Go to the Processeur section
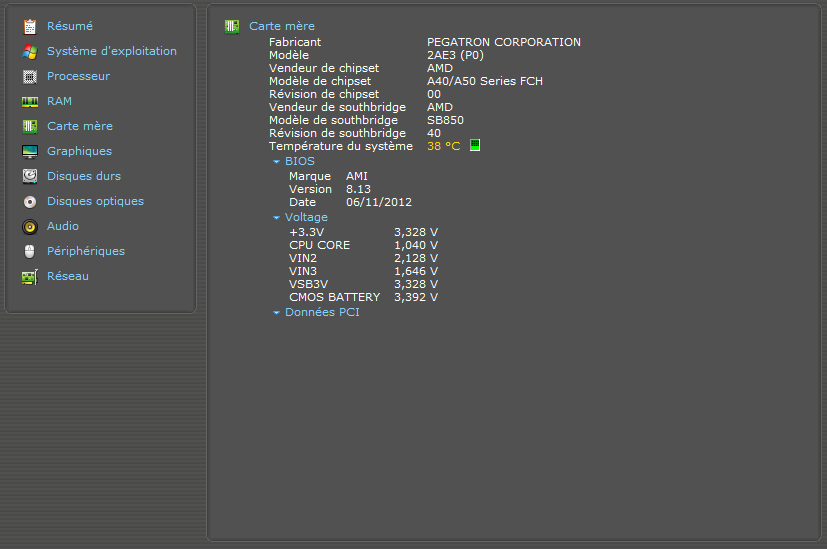This screenshot has height=549, width=827. 79,76
